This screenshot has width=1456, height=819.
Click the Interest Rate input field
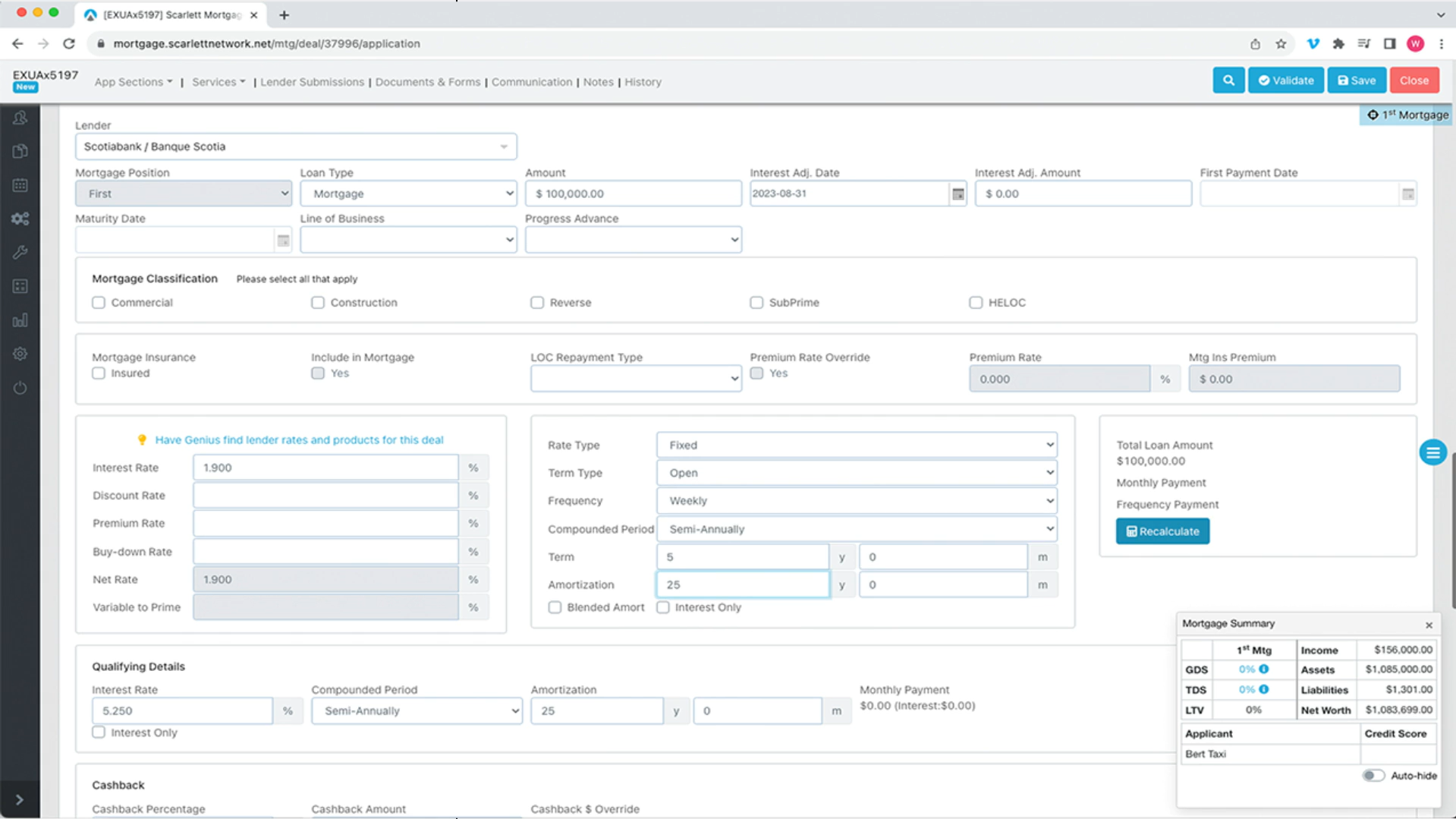click(325, 468)
